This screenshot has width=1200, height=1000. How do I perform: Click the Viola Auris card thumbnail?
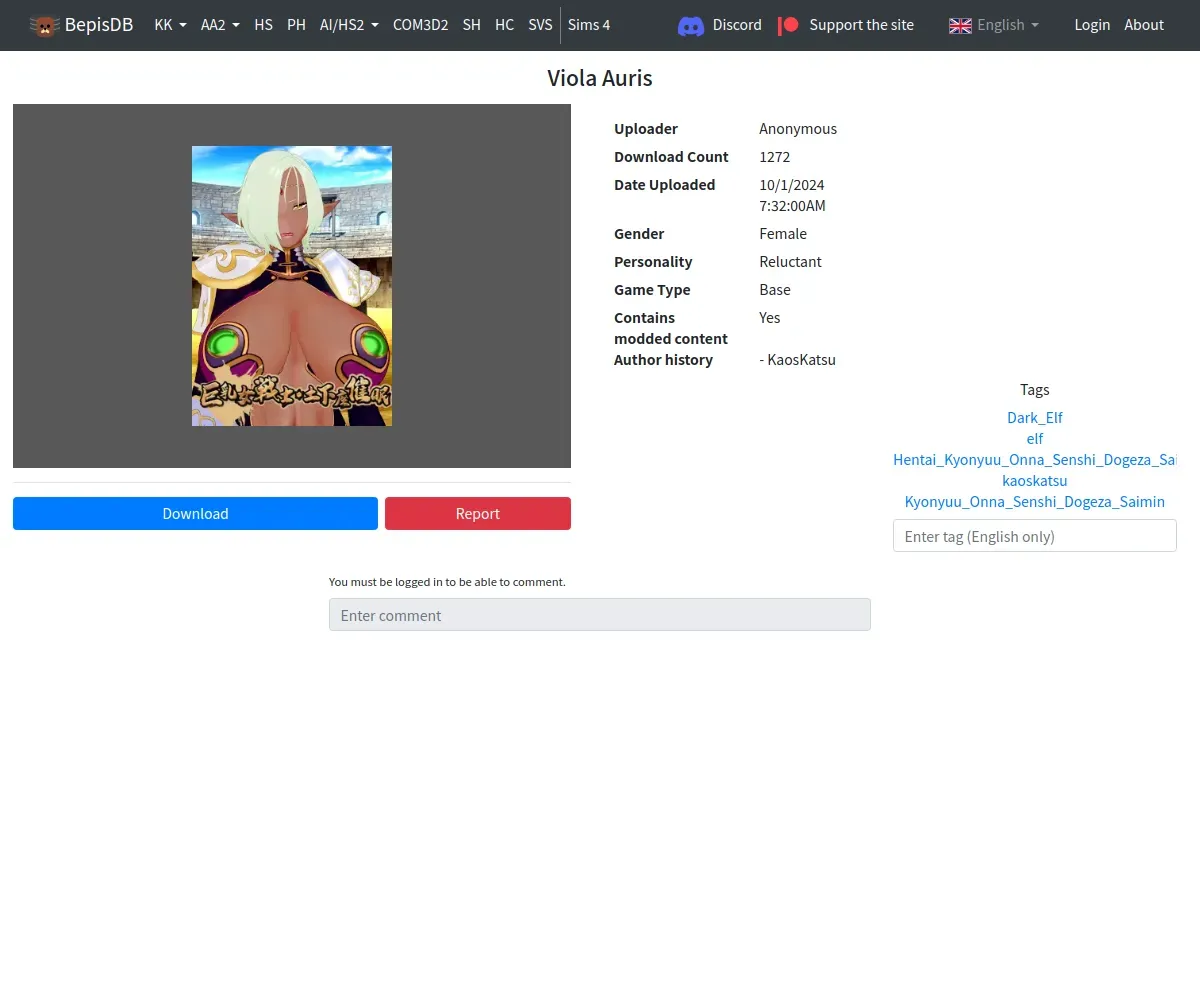[292, 286]
